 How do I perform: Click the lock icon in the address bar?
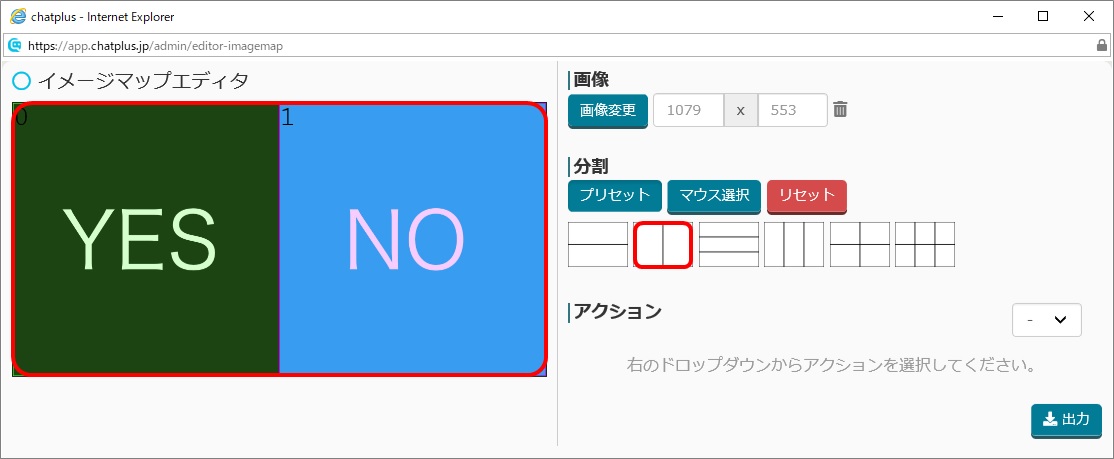click(1102, 45)
